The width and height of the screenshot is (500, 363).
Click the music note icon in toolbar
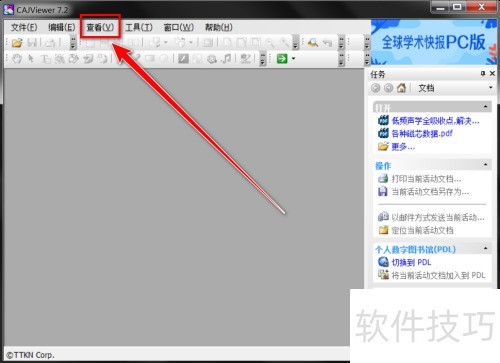pos(227,59)
